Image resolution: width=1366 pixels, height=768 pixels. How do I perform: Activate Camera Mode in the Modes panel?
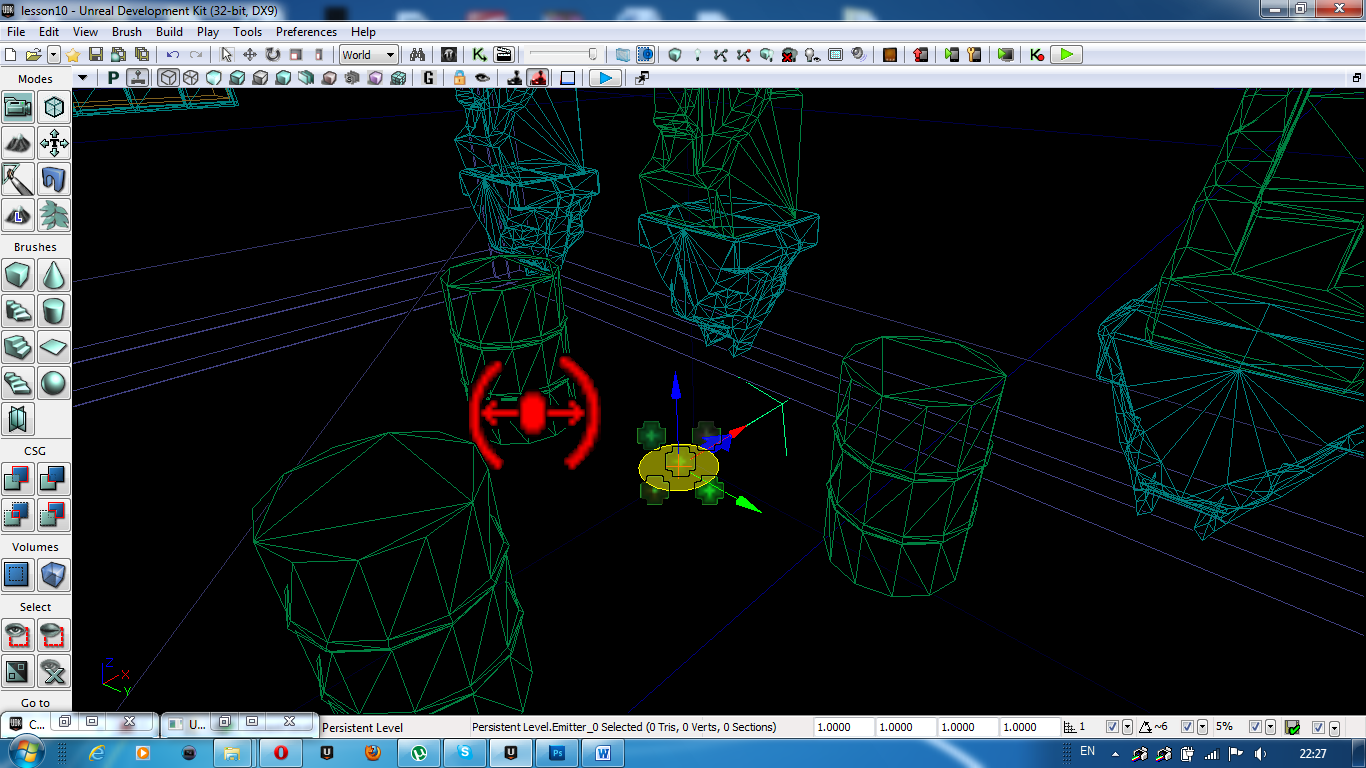[19, 107]
